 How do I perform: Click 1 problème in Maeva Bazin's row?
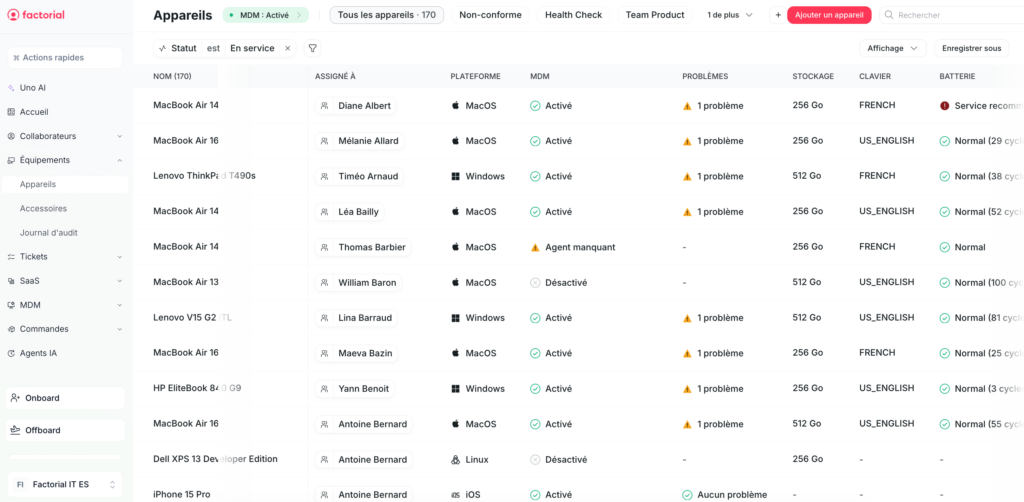[720, 353]
